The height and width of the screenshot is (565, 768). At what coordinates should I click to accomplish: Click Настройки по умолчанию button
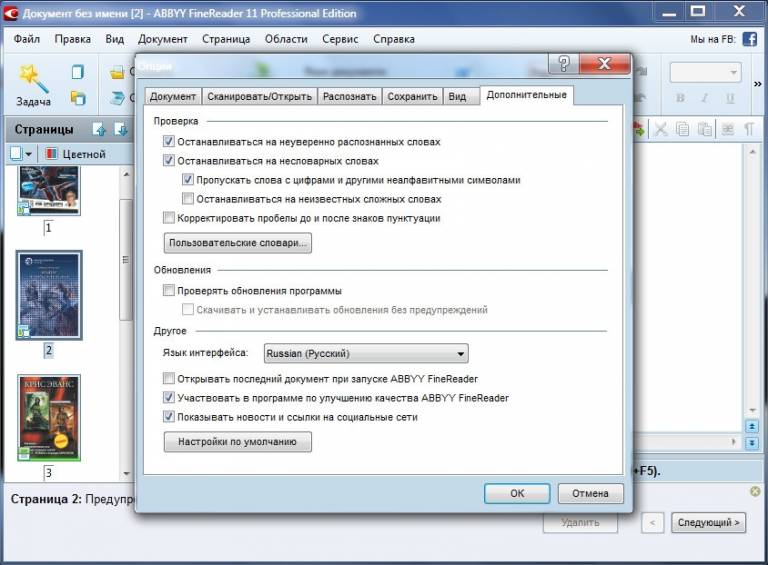(238, 442)
